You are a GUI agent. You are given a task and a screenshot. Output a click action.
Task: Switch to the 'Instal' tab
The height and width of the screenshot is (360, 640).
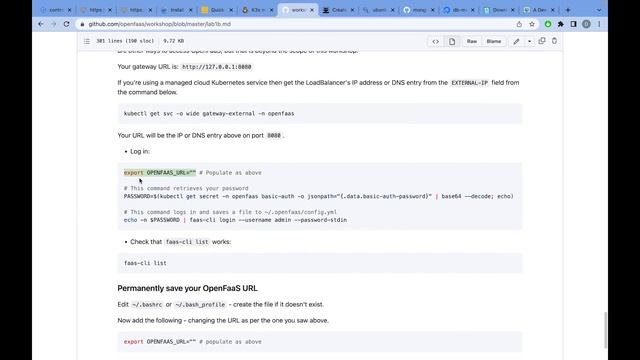click(176, 10)
